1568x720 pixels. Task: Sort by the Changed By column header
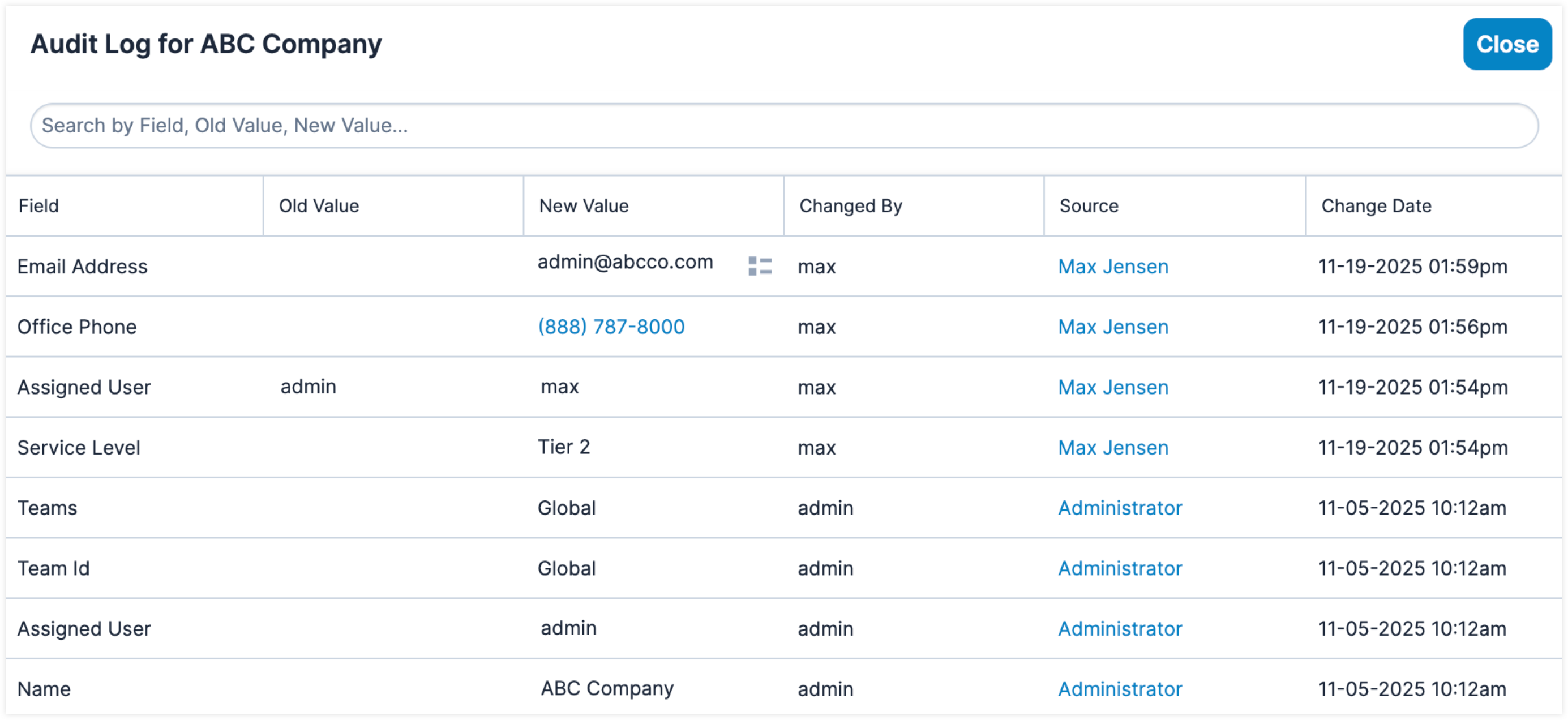pyautogui.click(x=850, y=205)
